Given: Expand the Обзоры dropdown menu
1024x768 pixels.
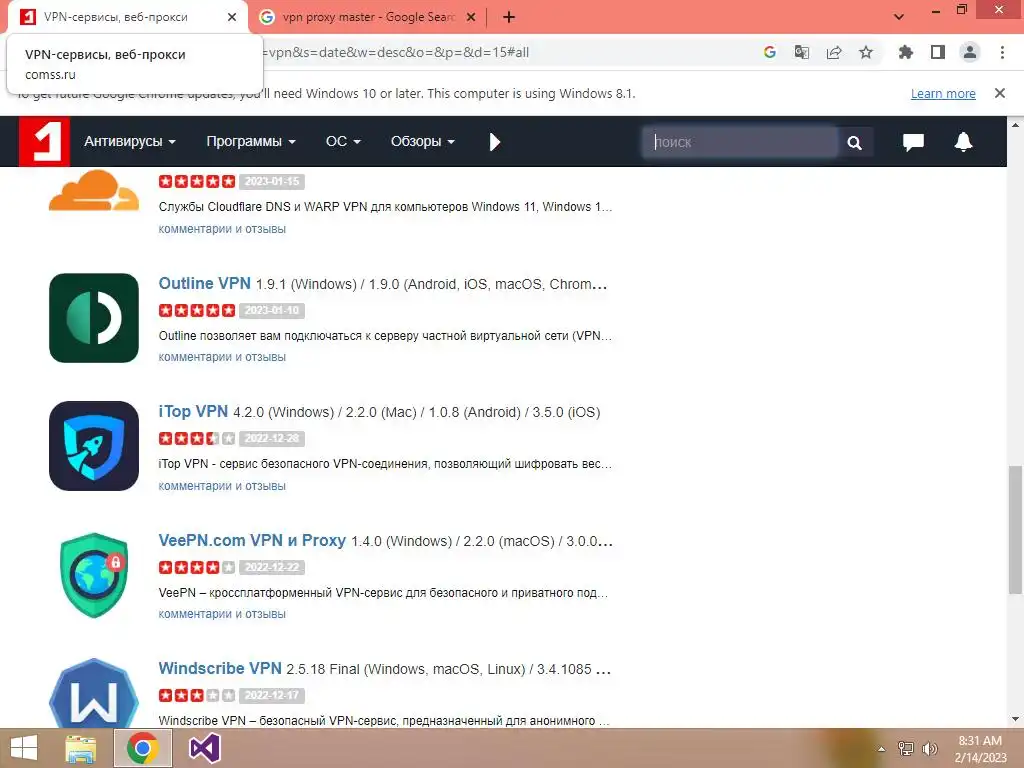Looking at the screenshot, I should coord(423,141).
